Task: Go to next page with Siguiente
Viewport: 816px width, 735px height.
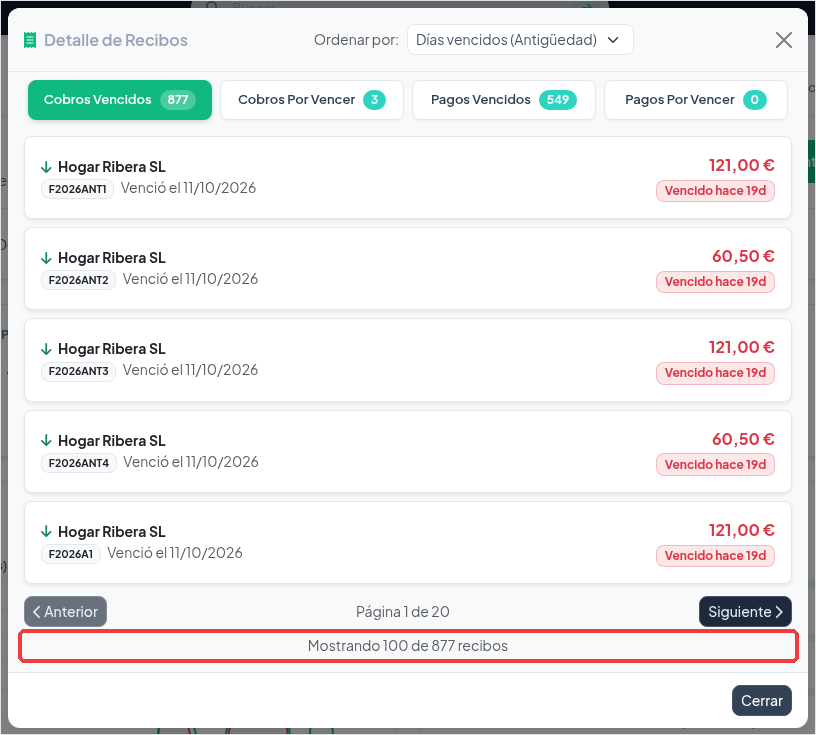Action: tap(745, 612)
